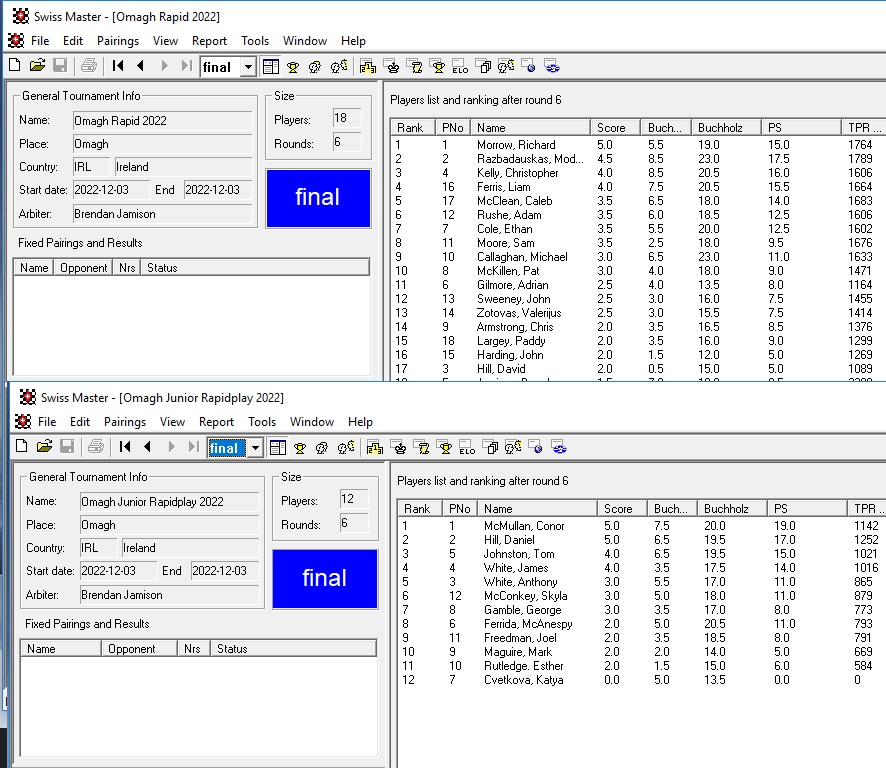Click the New file icon in Omagh Rapid 2022 toolbar
This screenshot has height=768, width=886.
click(14, 66)
